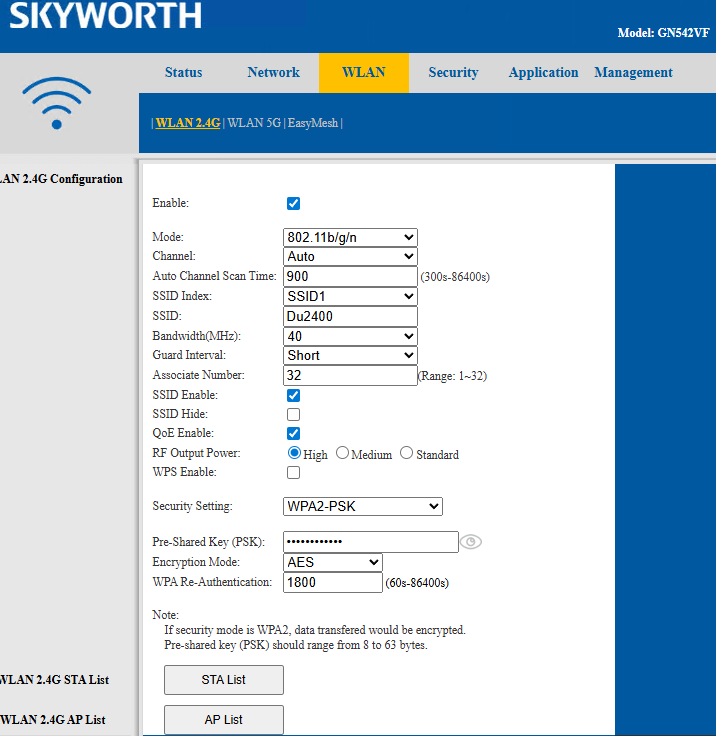Click the (300s-86400s) range hint

(x=455, y=277)
